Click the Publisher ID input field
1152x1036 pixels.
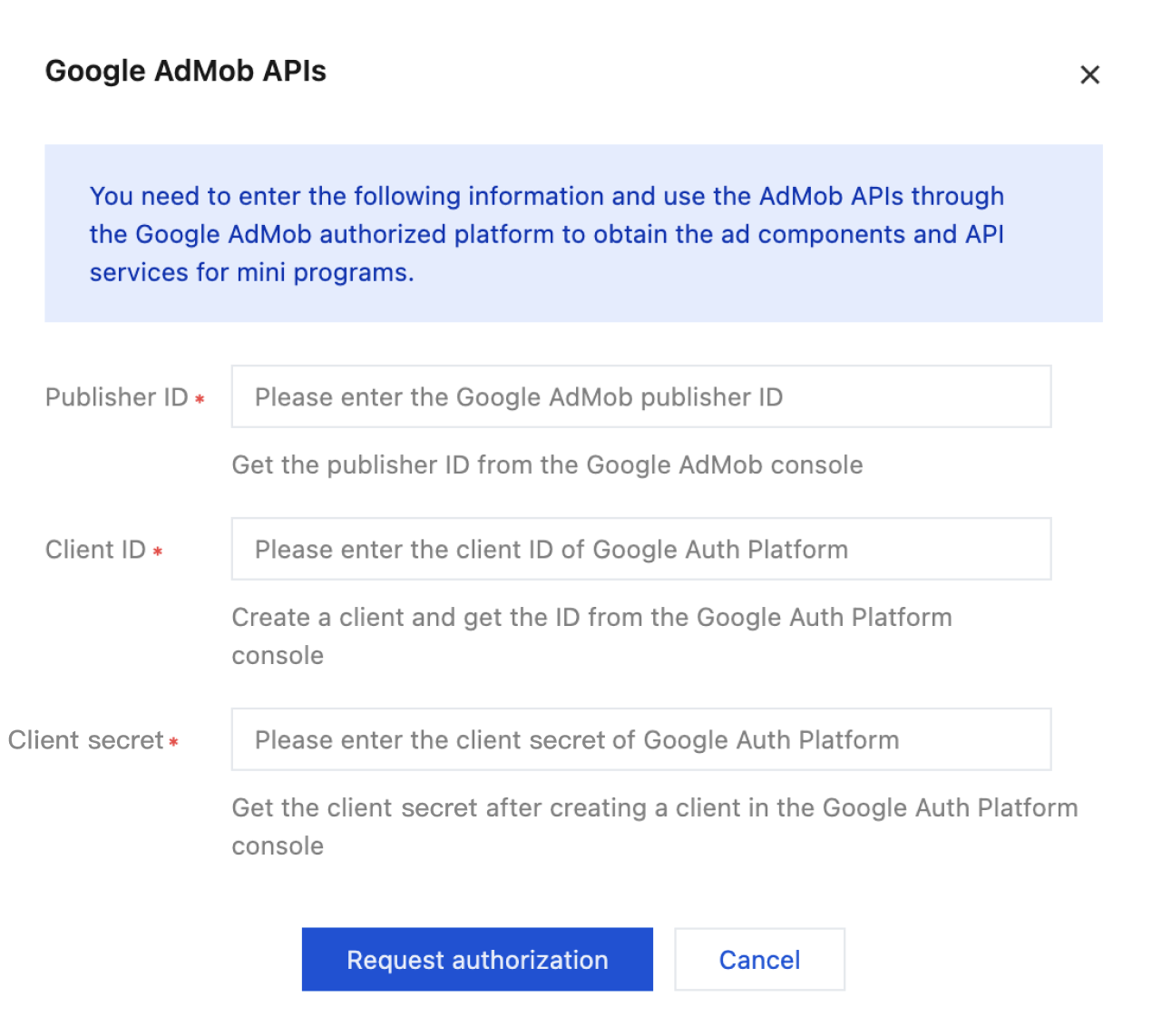[640, 397]
